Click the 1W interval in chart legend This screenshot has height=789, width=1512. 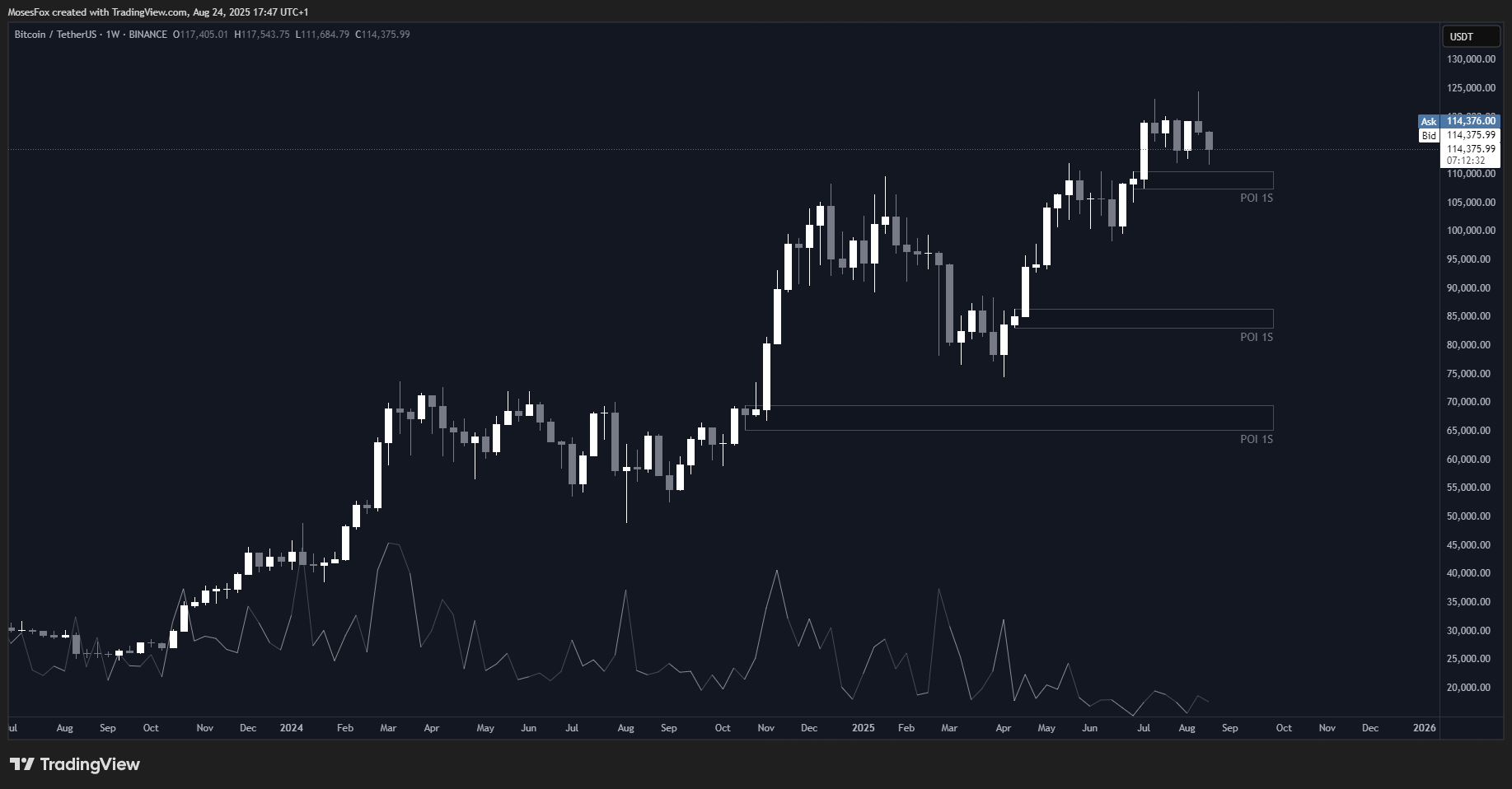click(x=113, y=35)
